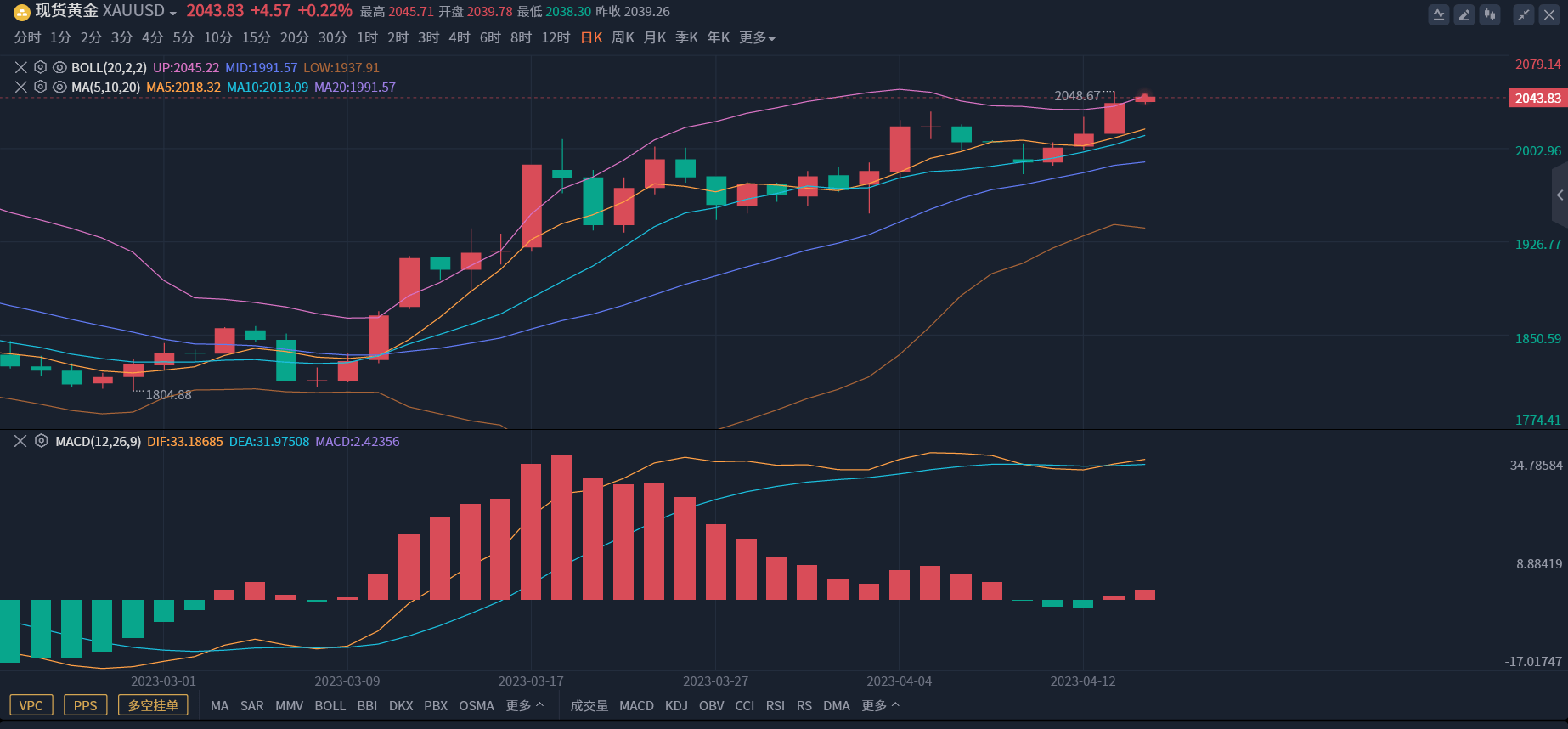Enable the MMV main indicator
The width and height of the screenshot is (1568, 729).
click(290, 706)
